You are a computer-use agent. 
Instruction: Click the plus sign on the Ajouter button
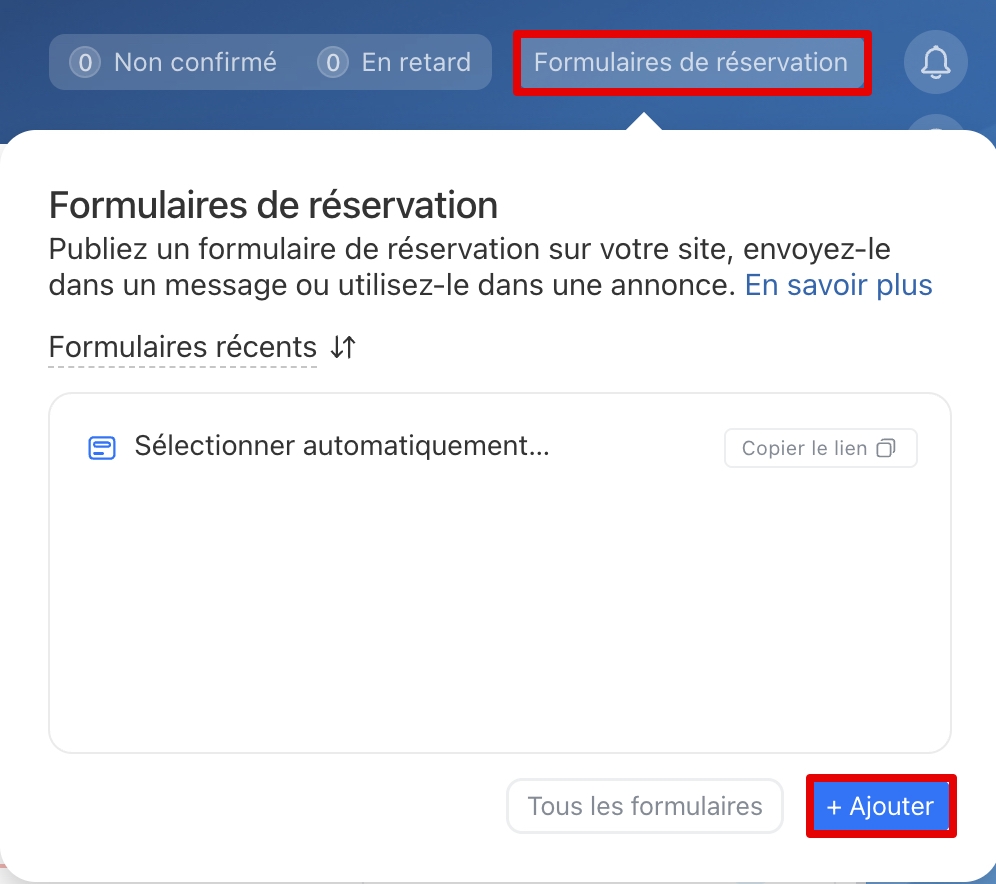point(834,806)
